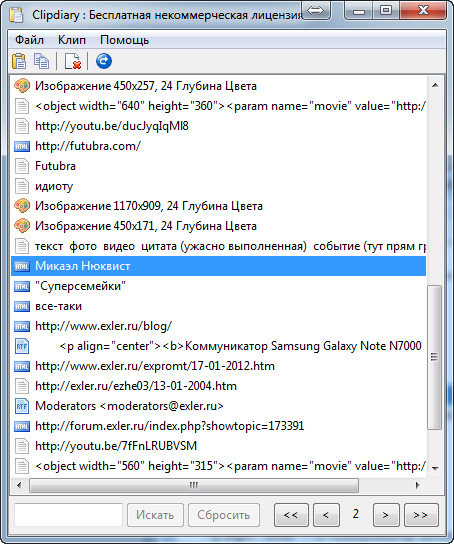Viewport: 454px width, 544px height.
Task: Open the Клип menu
Action: [72, 40]
